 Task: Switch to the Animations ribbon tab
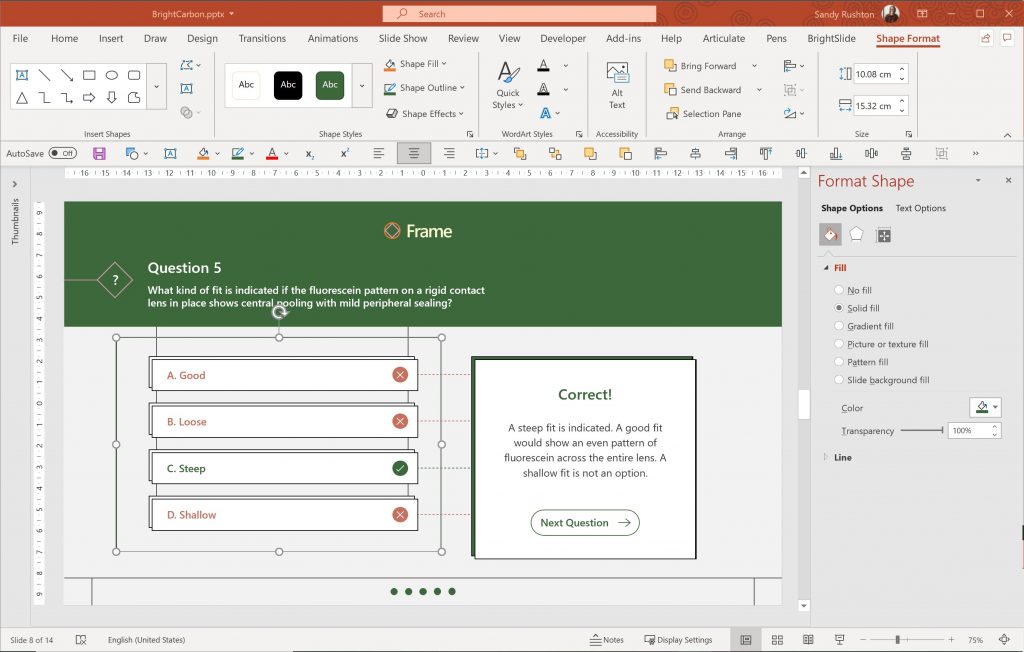(332, 38)
